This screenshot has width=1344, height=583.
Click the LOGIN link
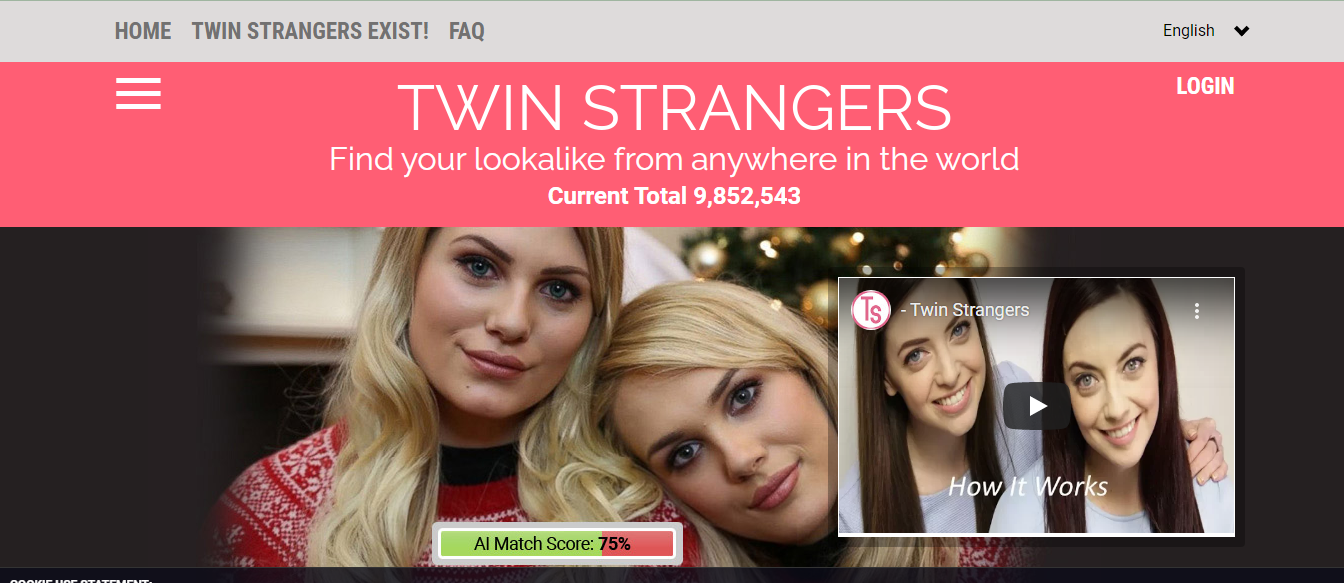coord(1205,86)
